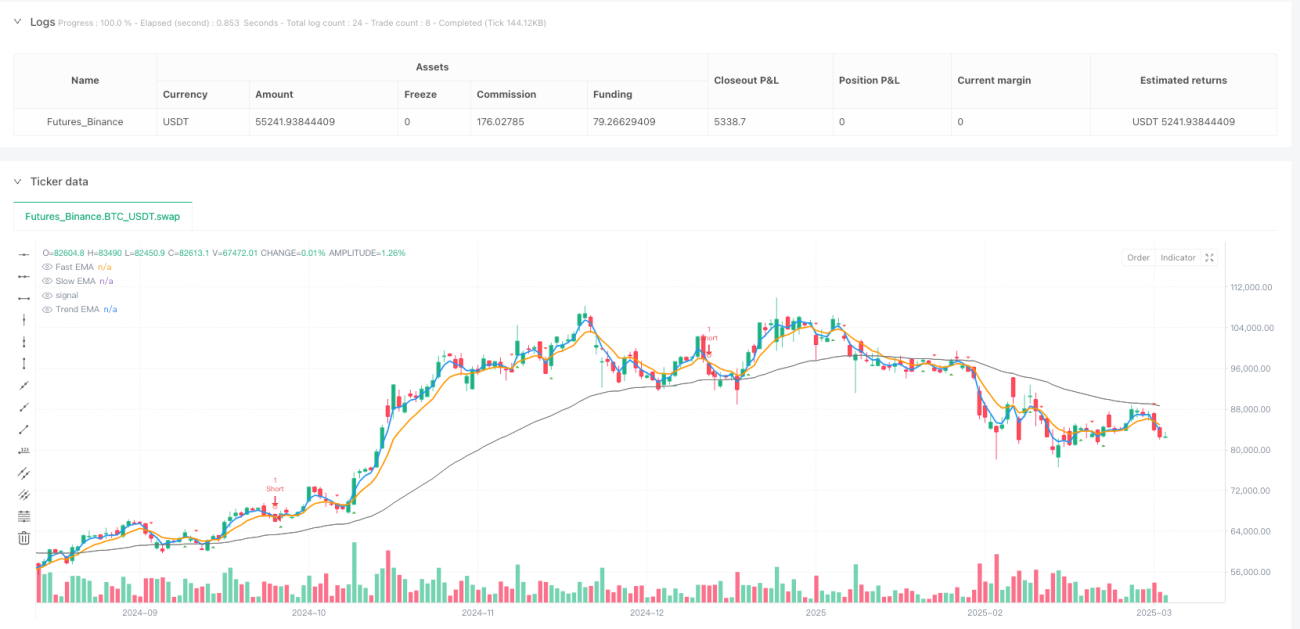Click the Order button on chart
Viewport: 1300px width, 629px height.
point(1138,258)
